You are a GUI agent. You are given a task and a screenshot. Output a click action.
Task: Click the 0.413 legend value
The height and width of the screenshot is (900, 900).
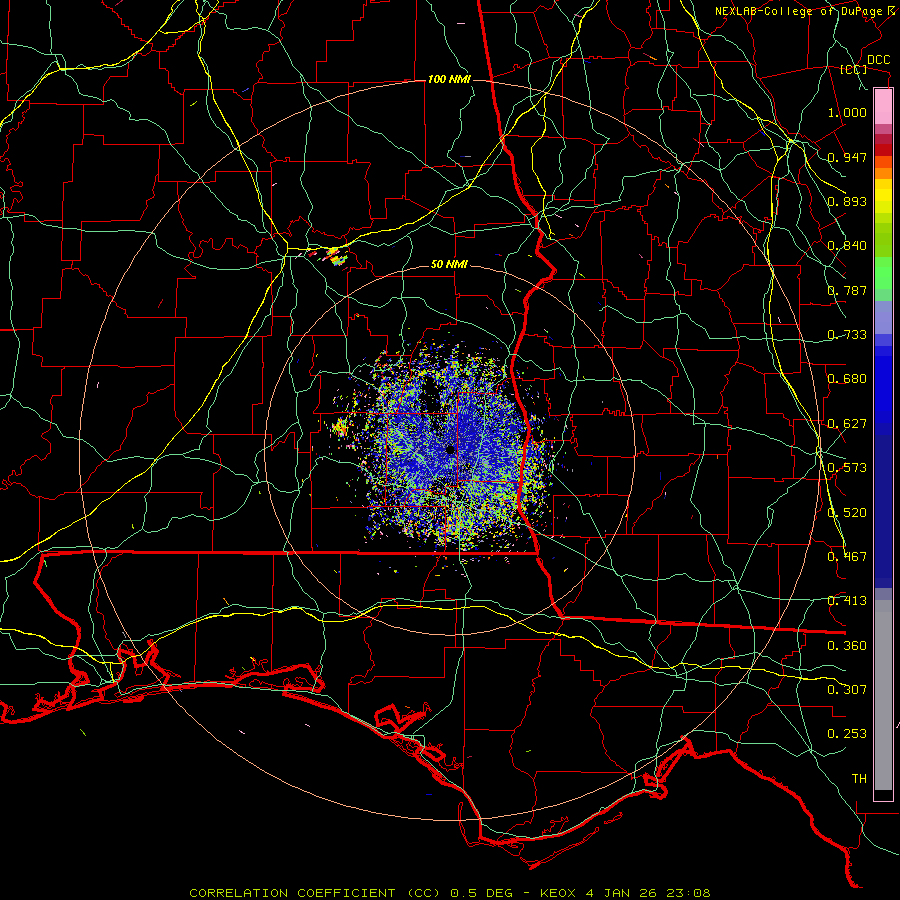coord(847,601)
